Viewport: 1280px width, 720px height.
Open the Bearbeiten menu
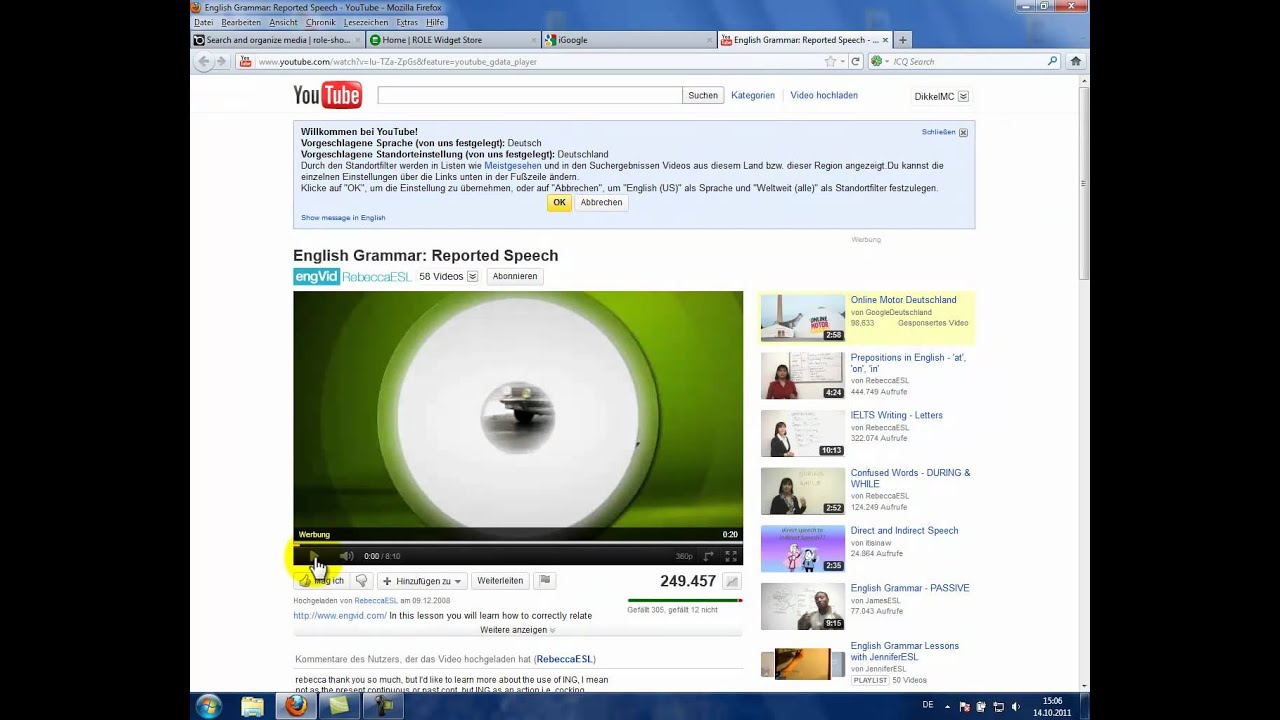(241, 22)
